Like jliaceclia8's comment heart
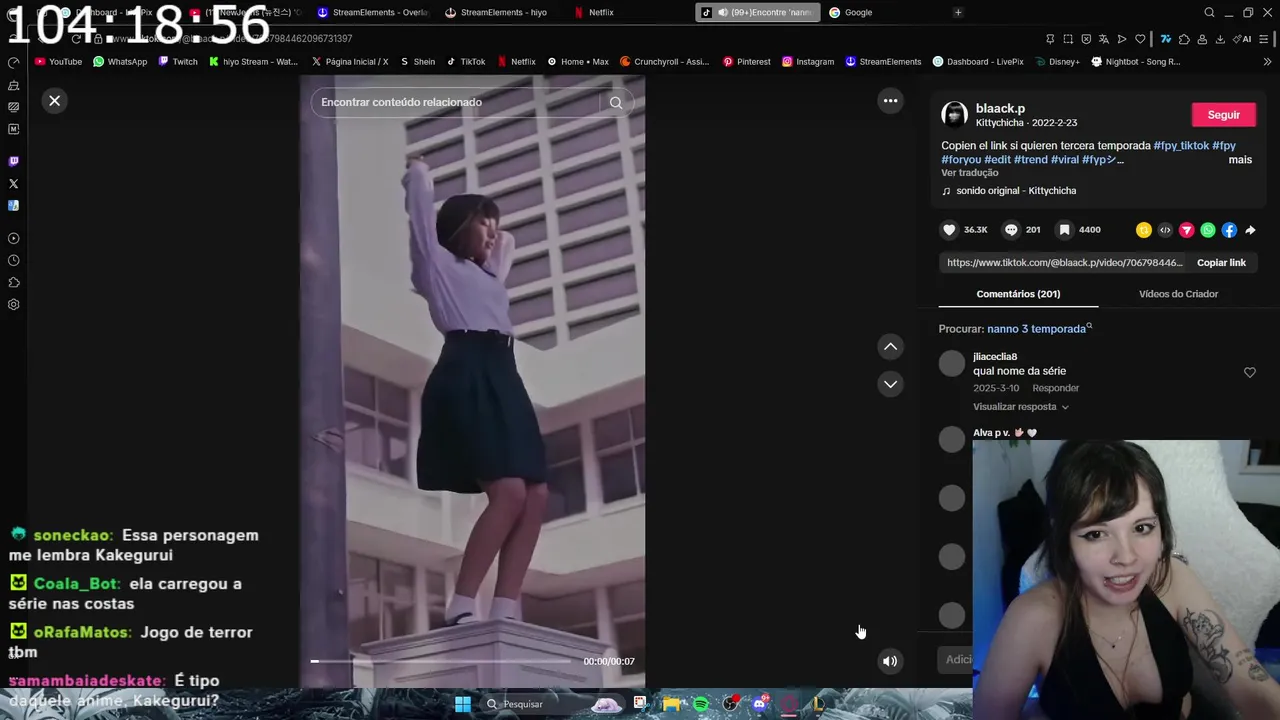Viewport: 1280px width, 720px height. click(1249, 372)
